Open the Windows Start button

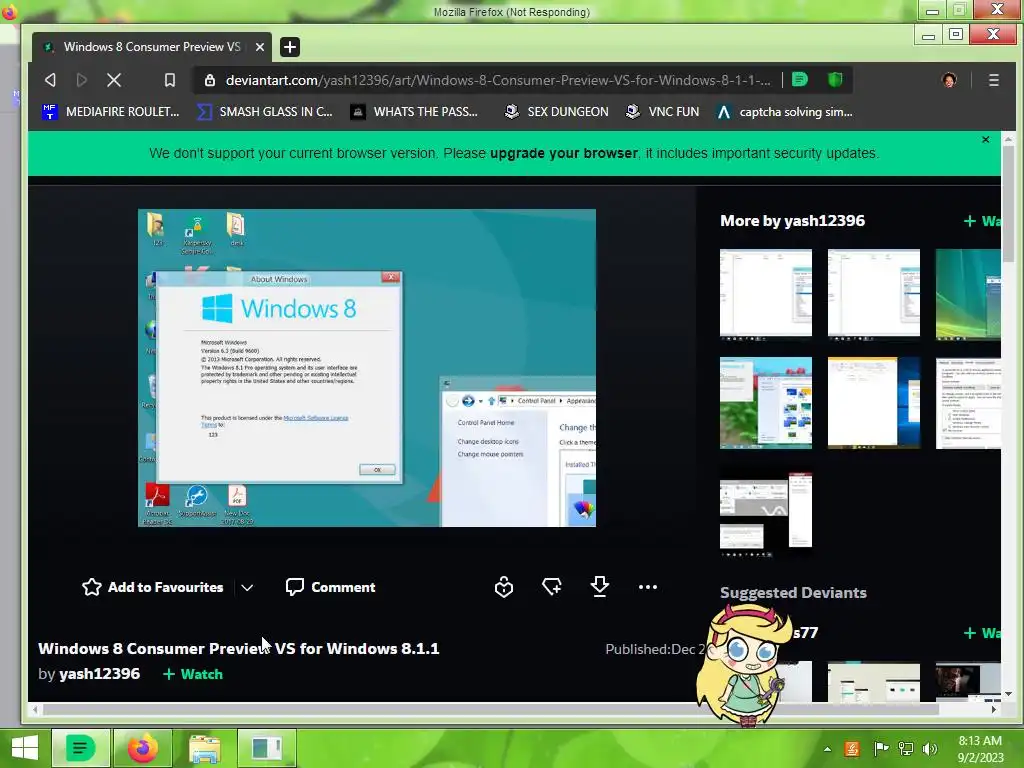(25, 748)
